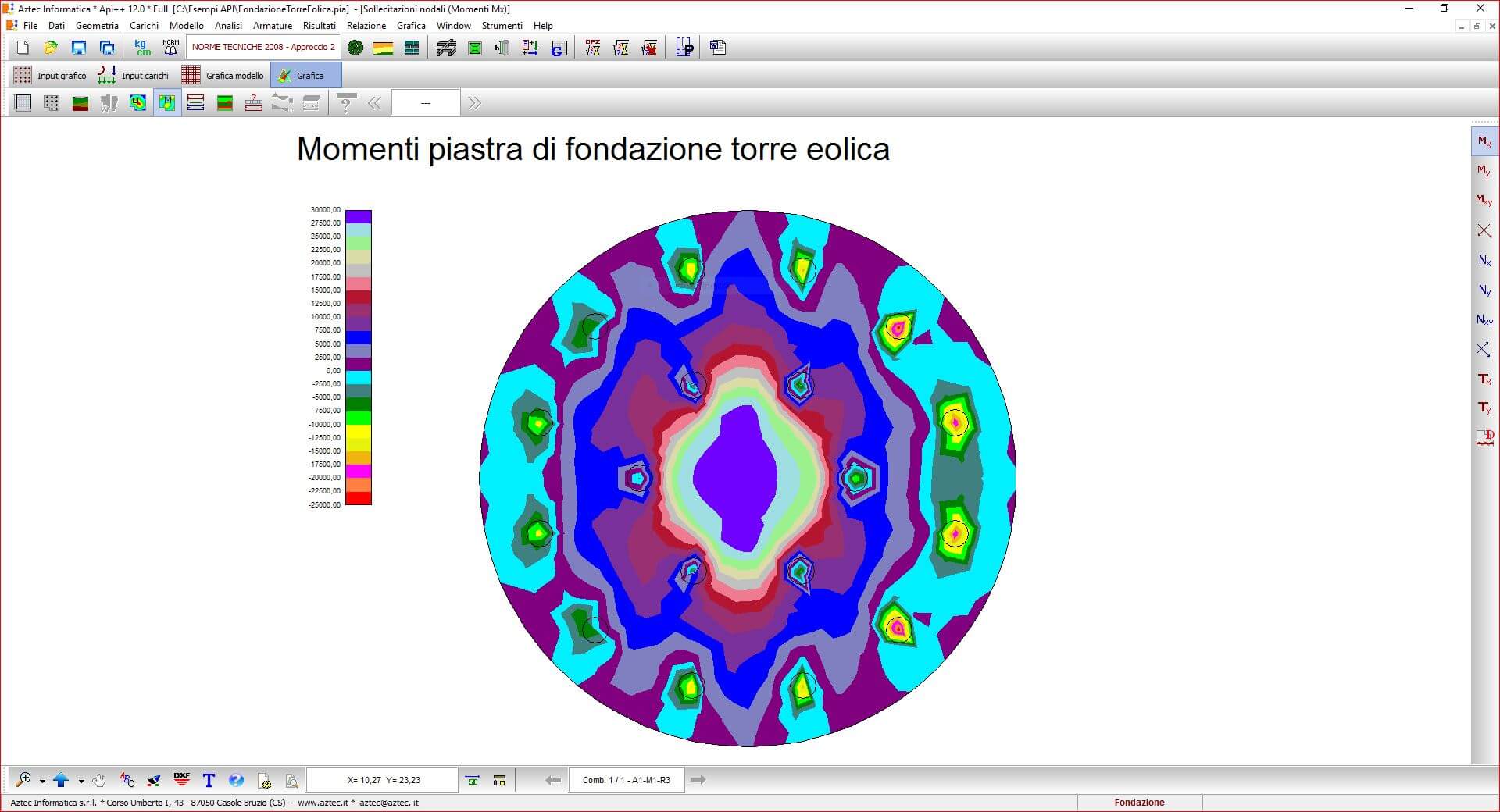Display the Mxy moment results
This screenshot has width=1500, height=812.
1484,201
